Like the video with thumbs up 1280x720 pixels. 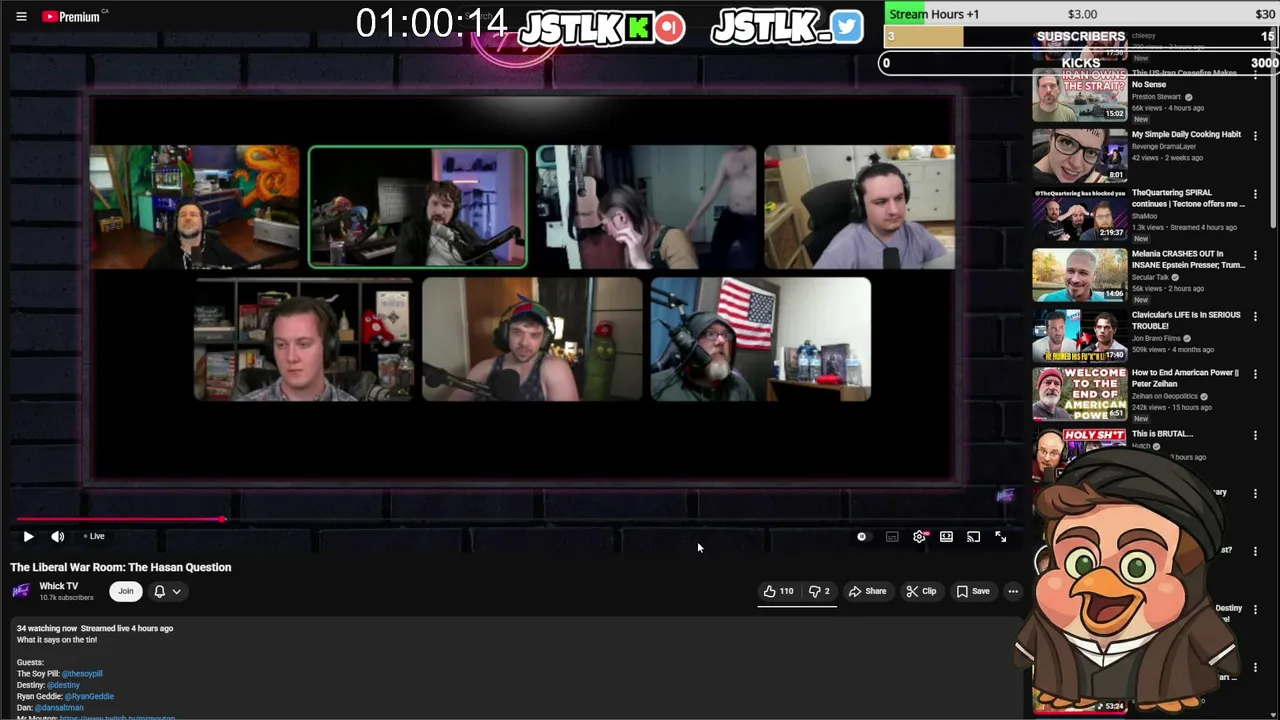(778, 591)
